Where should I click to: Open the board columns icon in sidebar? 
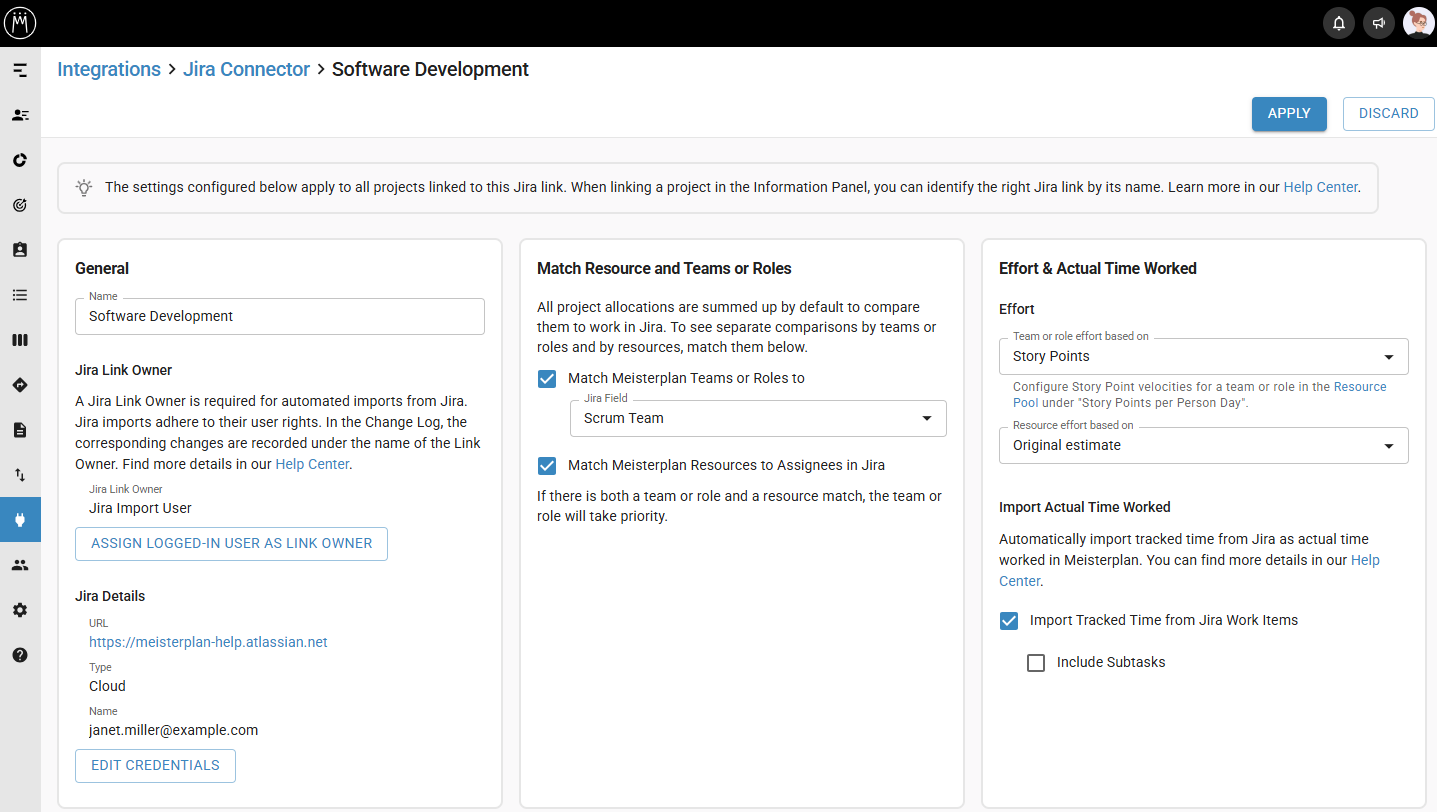[20, 340]
